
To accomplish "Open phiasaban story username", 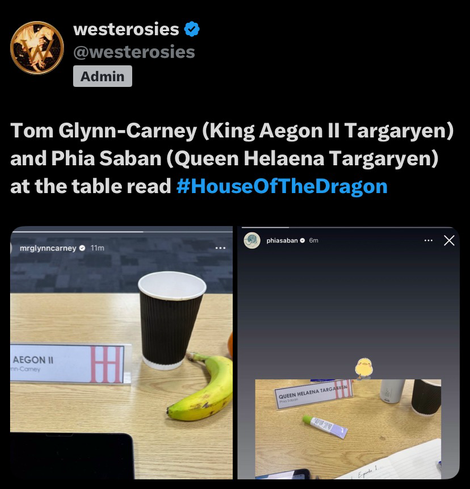I will [282, 240].
